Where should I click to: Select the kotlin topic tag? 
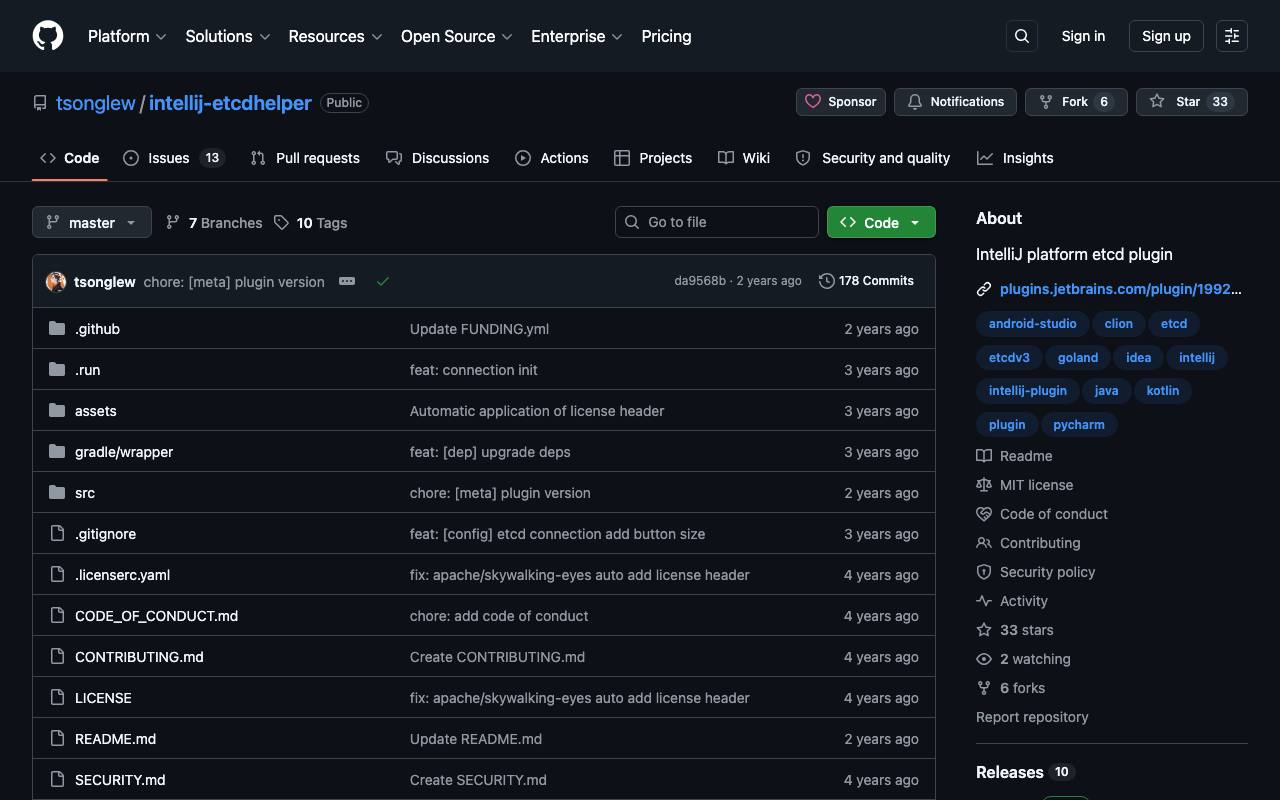(x=1162, y=391)
